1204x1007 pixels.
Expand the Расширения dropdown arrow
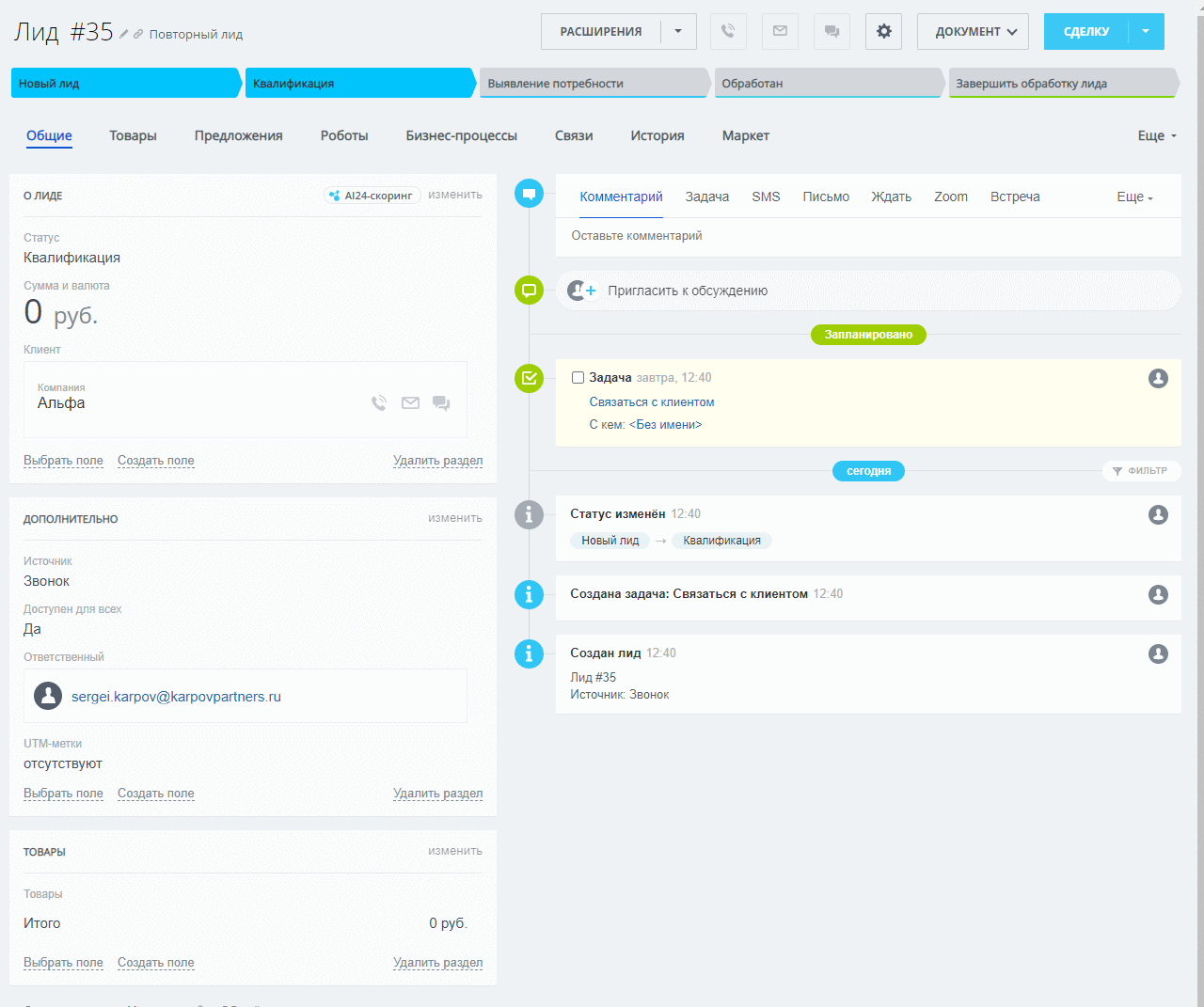click(x=678, y=31)
